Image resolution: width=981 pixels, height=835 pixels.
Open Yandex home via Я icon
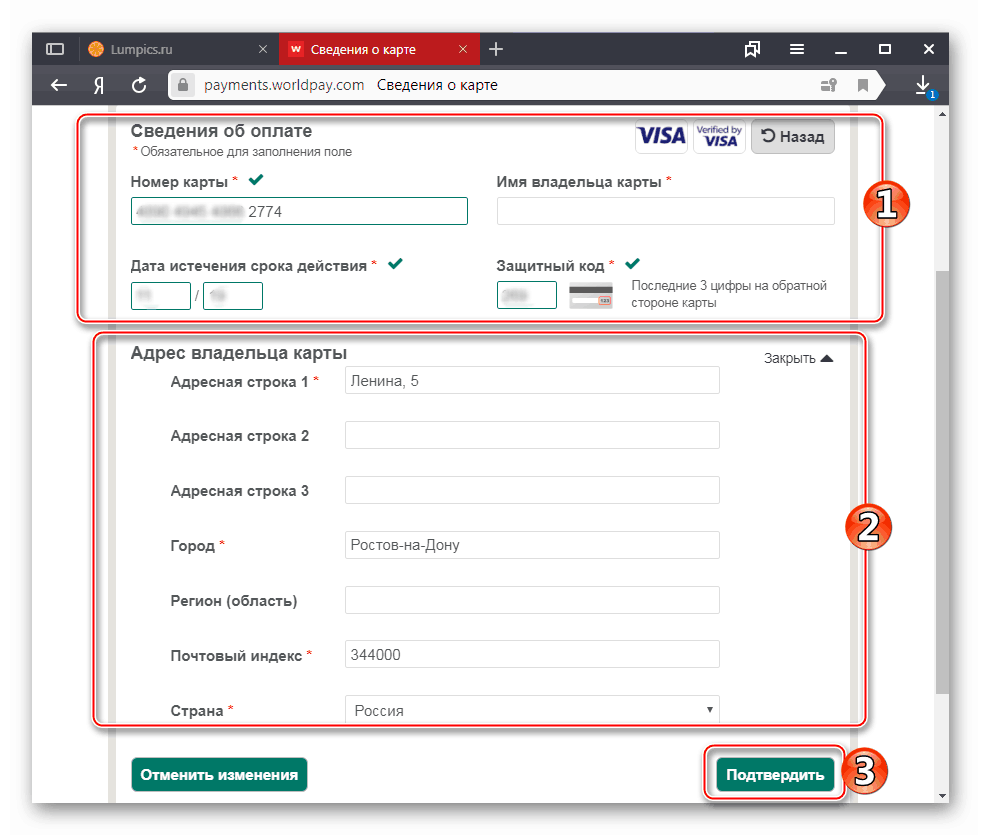click(98, 85)
